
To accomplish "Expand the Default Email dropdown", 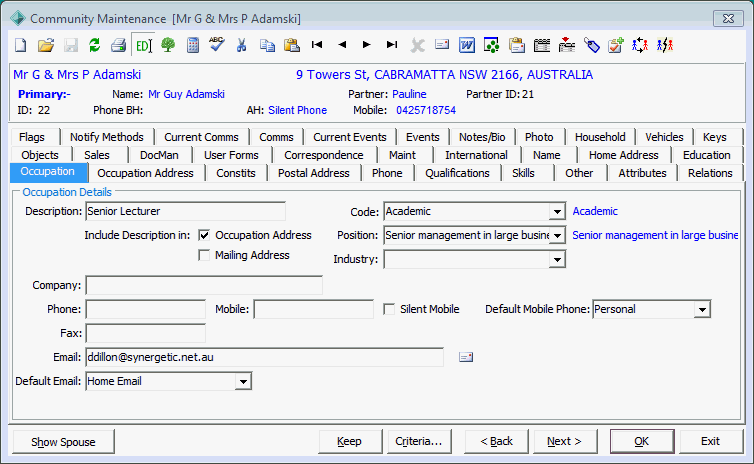I will tap(243, 382).
